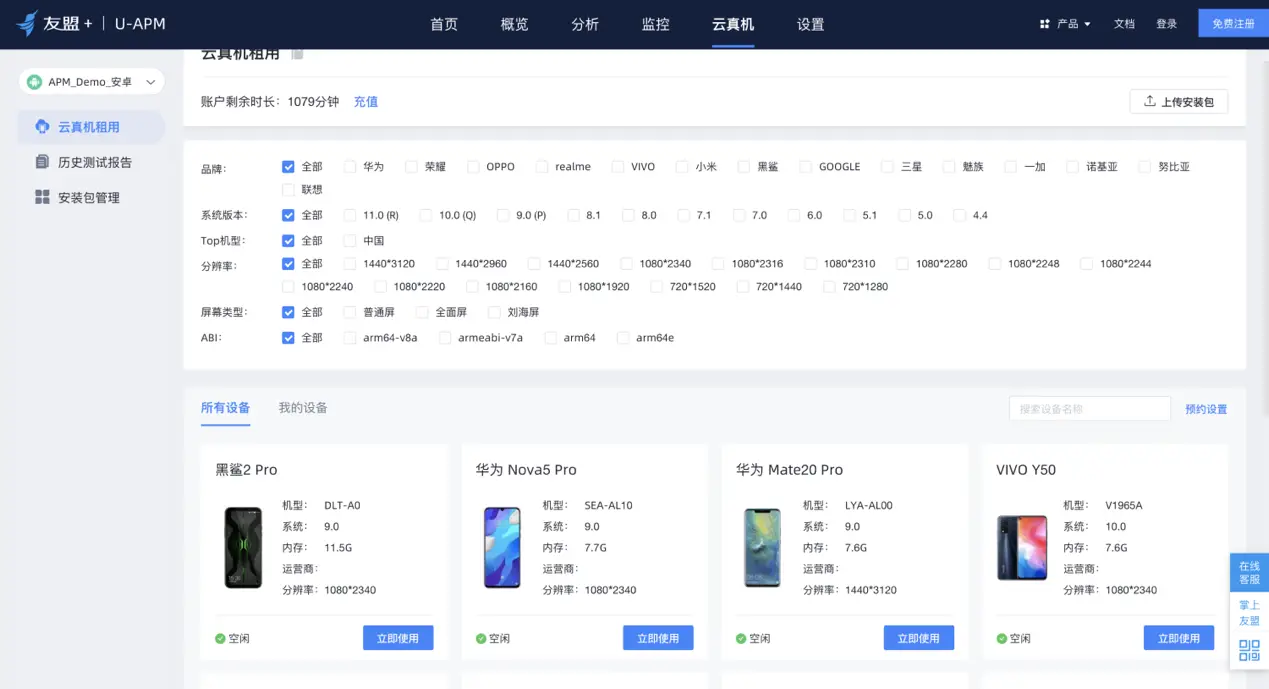Check the armeabi-v7a ABI checkbox
The height and width of the screenshot is (689, 1269).
pos(445,338)
